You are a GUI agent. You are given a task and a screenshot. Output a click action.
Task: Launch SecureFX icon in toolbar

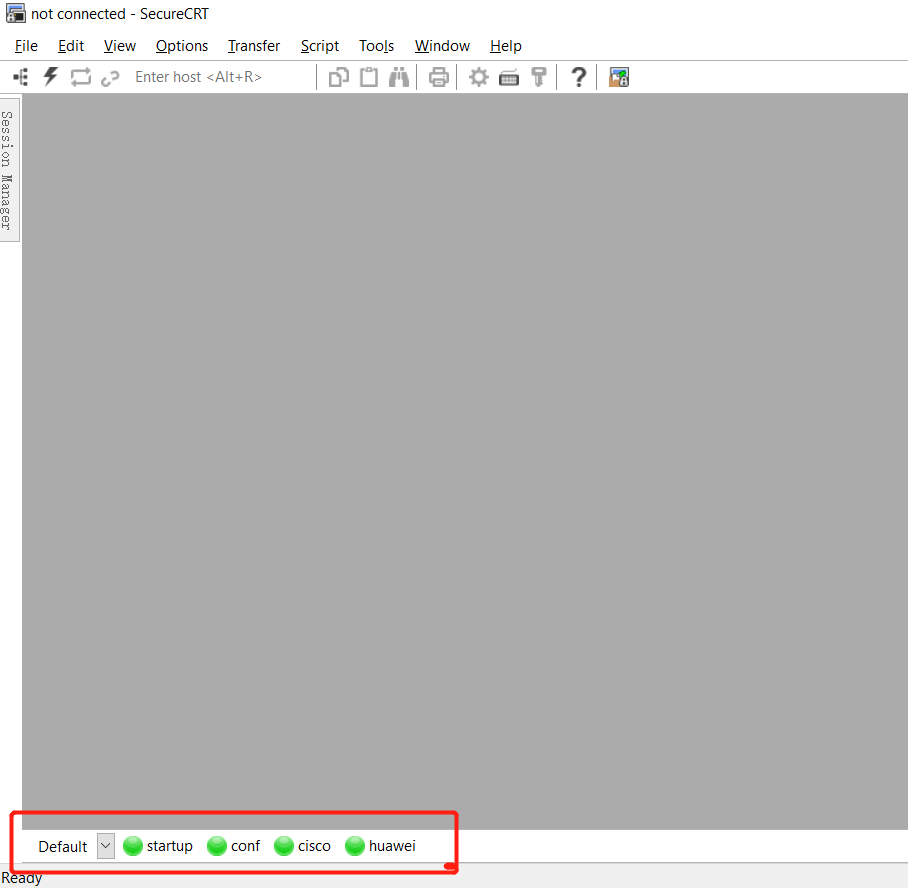618,77
